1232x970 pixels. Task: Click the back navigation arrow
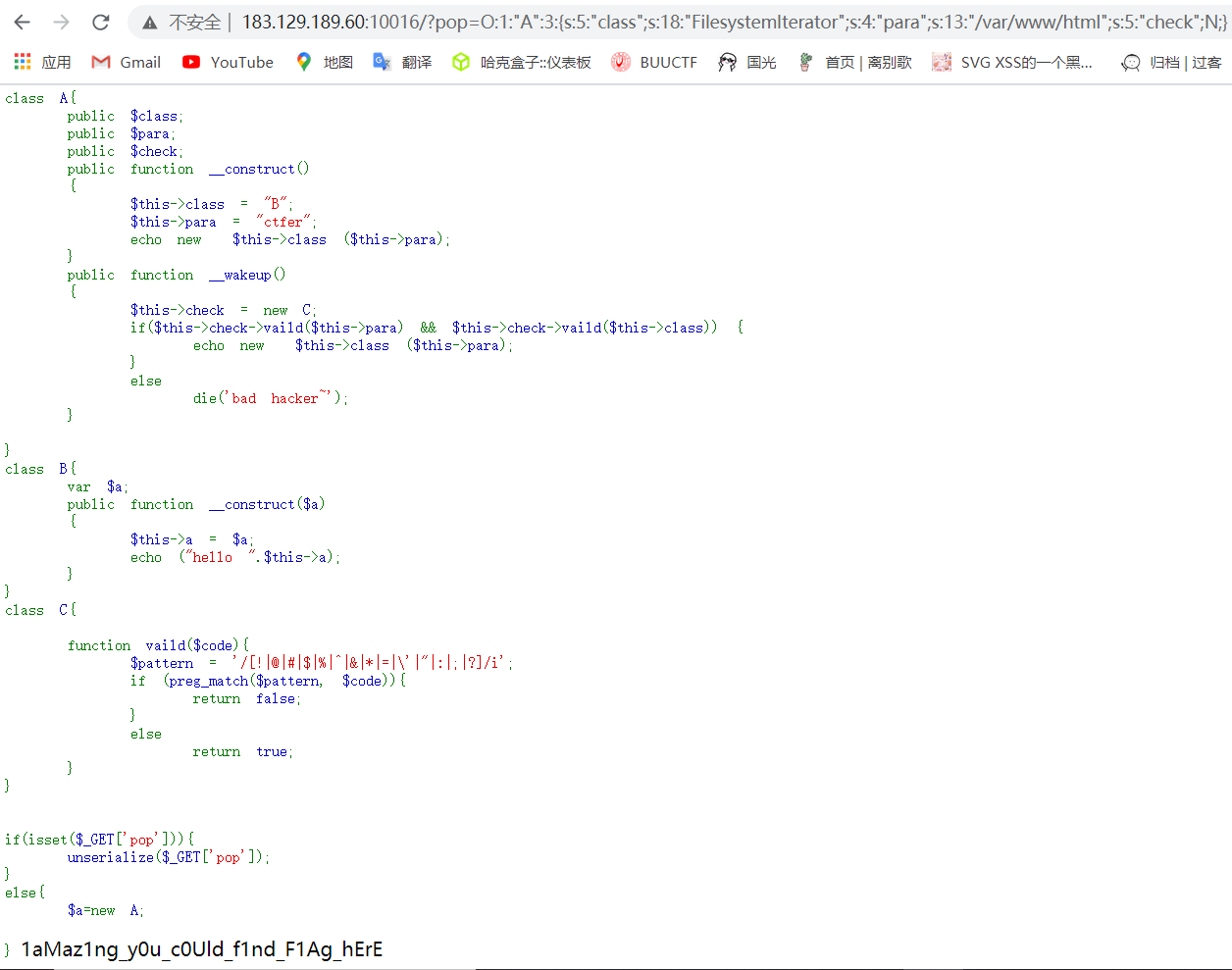[21, 20]
